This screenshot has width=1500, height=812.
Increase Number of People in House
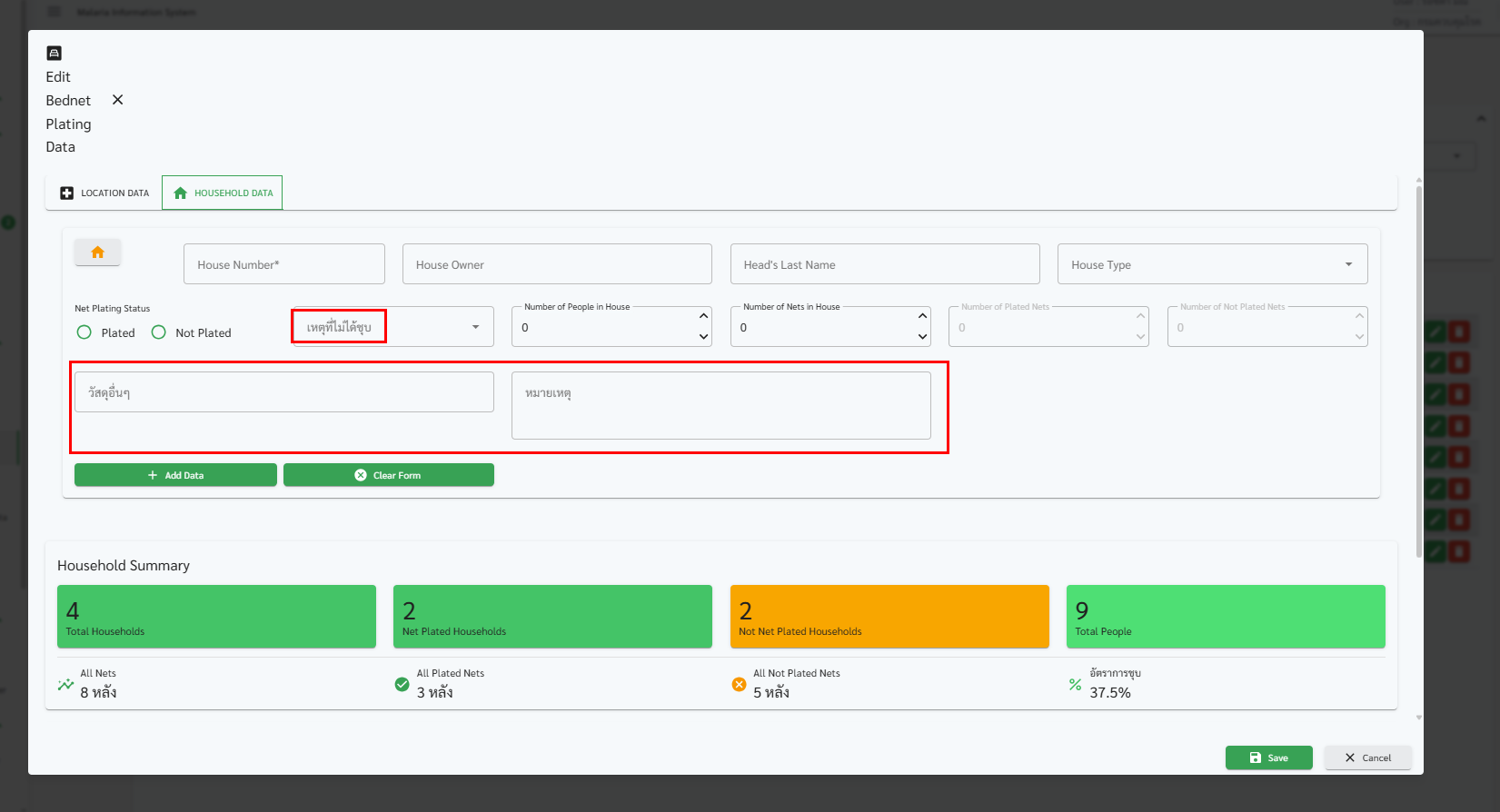[703, 316]
